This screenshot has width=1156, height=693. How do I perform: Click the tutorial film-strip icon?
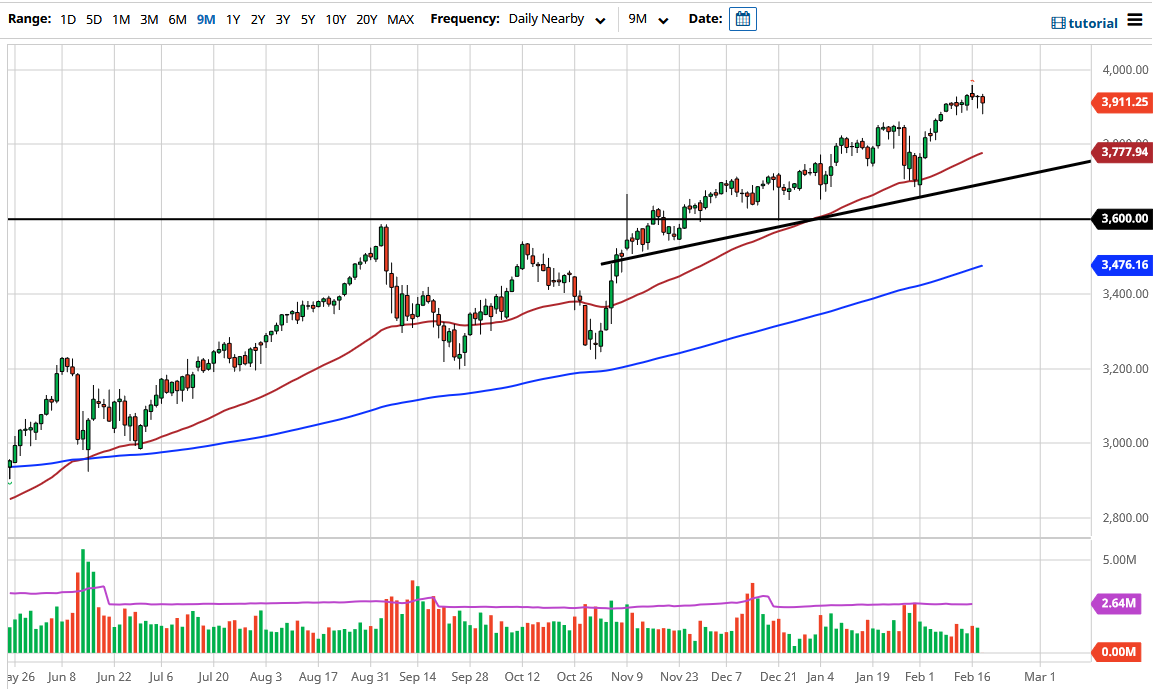coord(1061,22)
